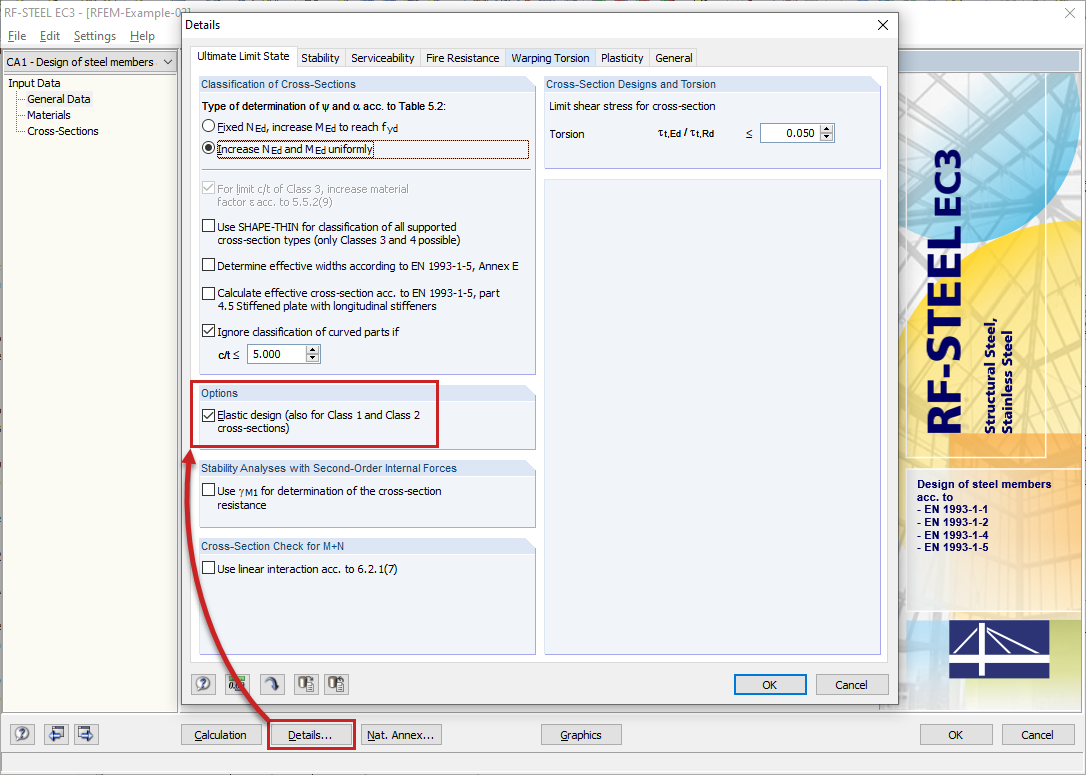Open the Edit menu

(49, 36)
